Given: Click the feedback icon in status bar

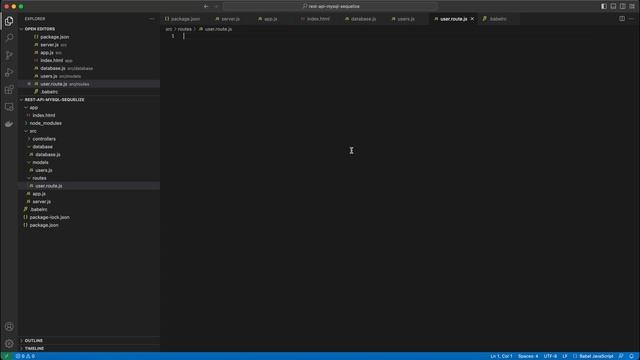Looking at the screenshot, I should tap(621, 356).
